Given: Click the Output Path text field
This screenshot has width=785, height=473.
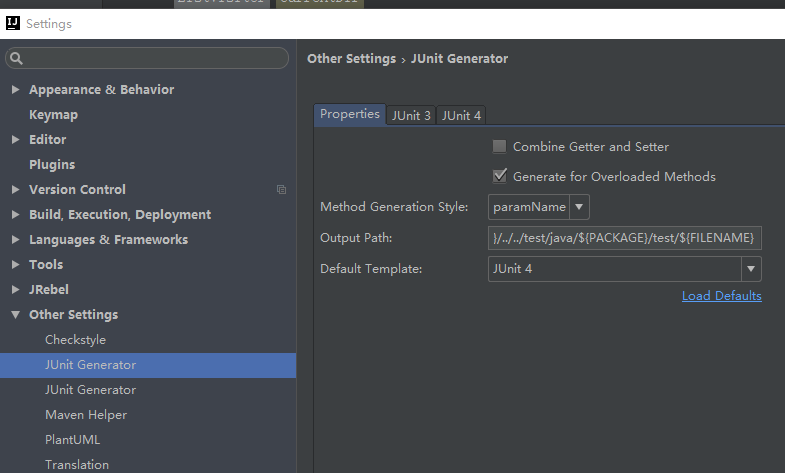Looking at the screenshot, I should click(x=625, y=238).
